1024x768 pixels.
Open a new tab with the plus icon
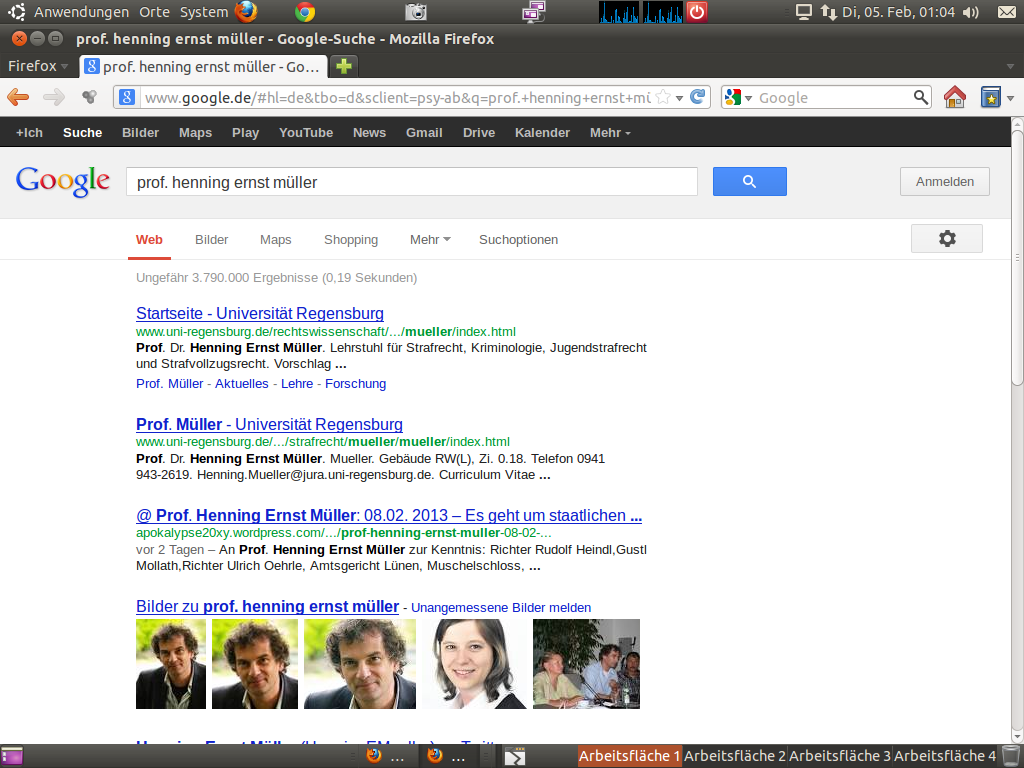click(344, 66)
